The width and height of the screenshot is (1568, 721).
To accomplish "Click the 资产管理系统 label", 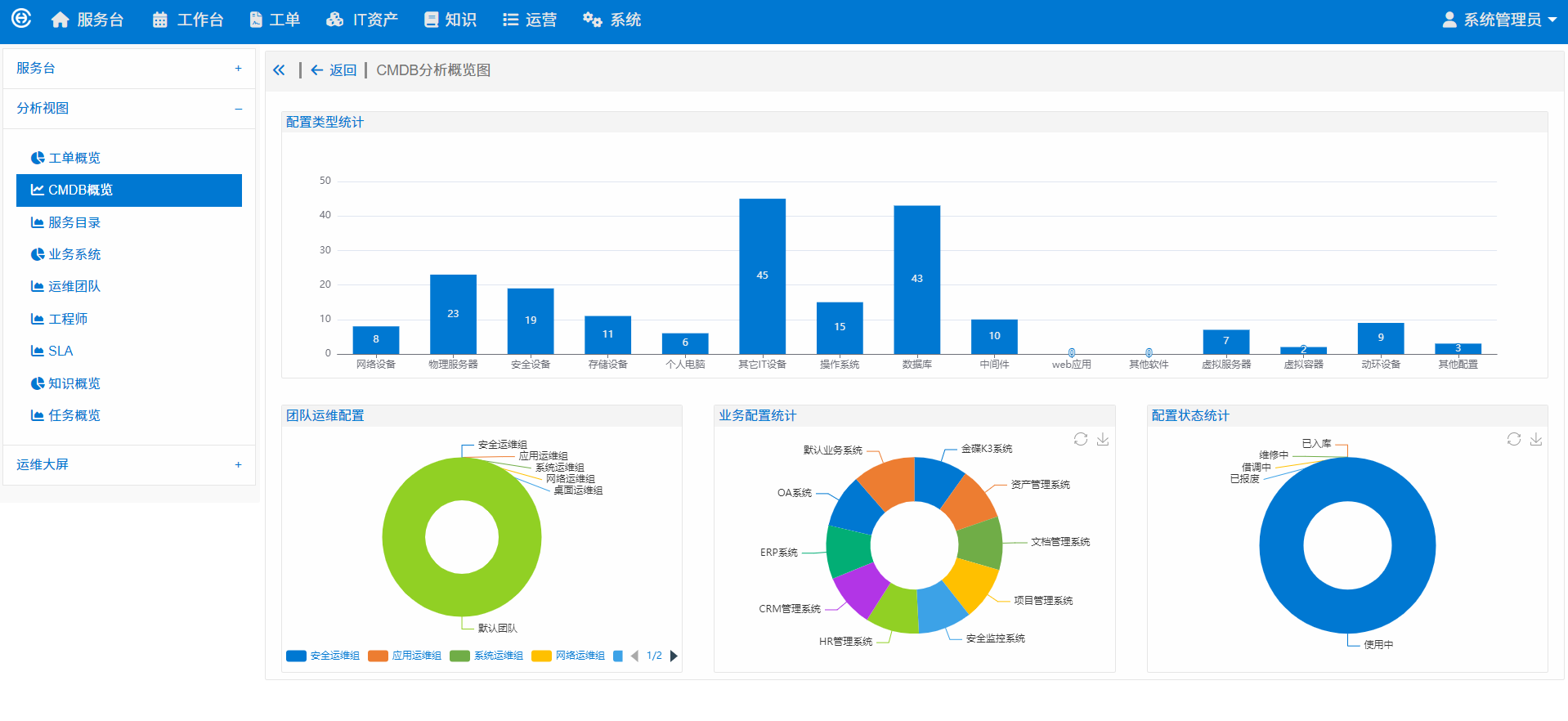I will (x=1040, y=485).
